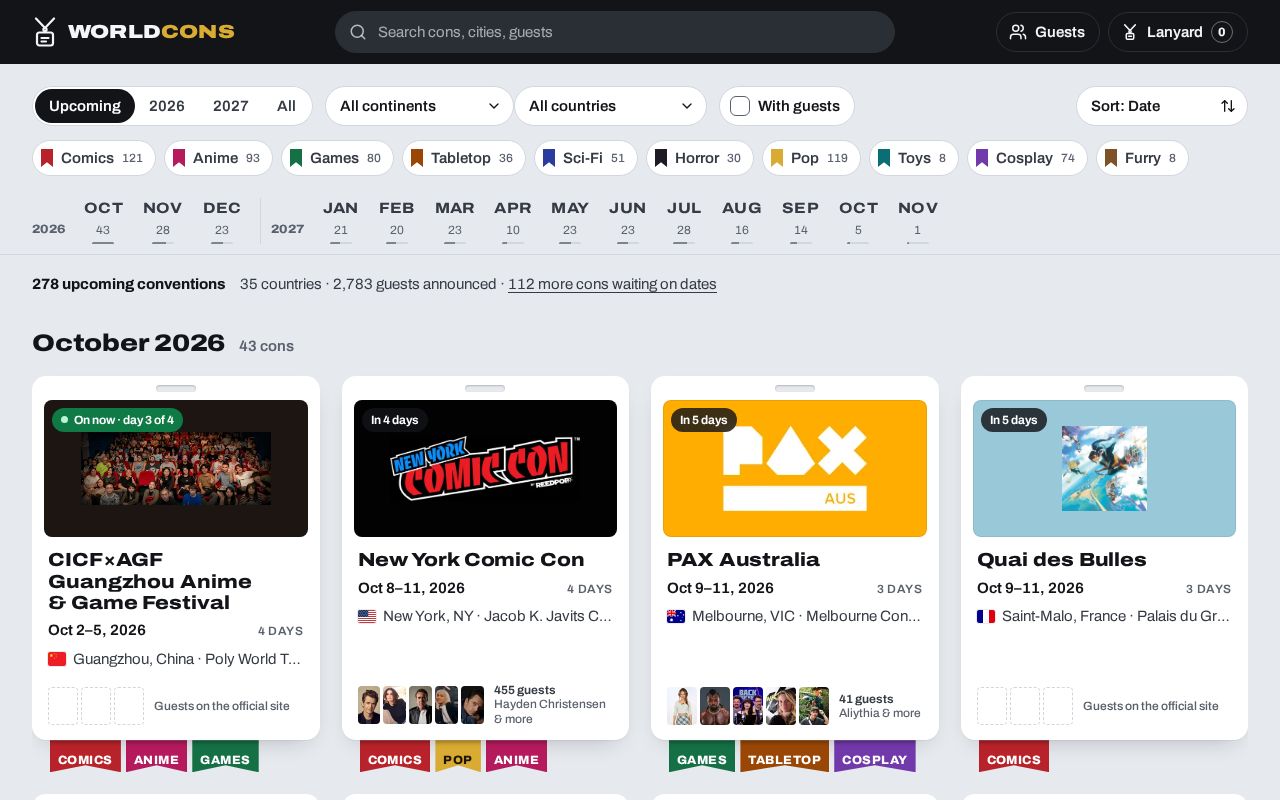The image size is (1280, 800).
Task: Enable the With guests checkbox
Action: tap(740, 106)
